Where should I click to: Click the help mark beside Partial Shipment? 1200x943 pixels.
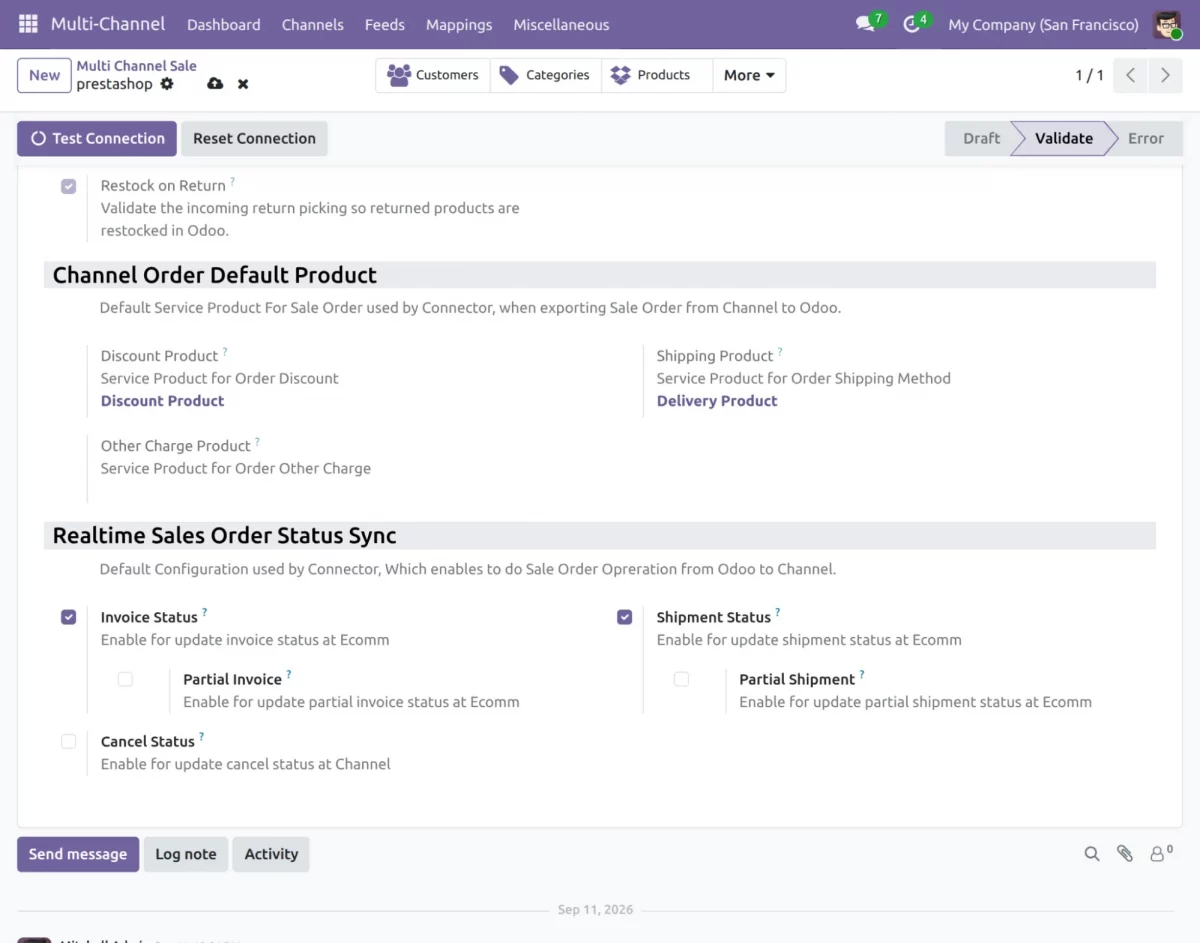(x=862, y=674)
